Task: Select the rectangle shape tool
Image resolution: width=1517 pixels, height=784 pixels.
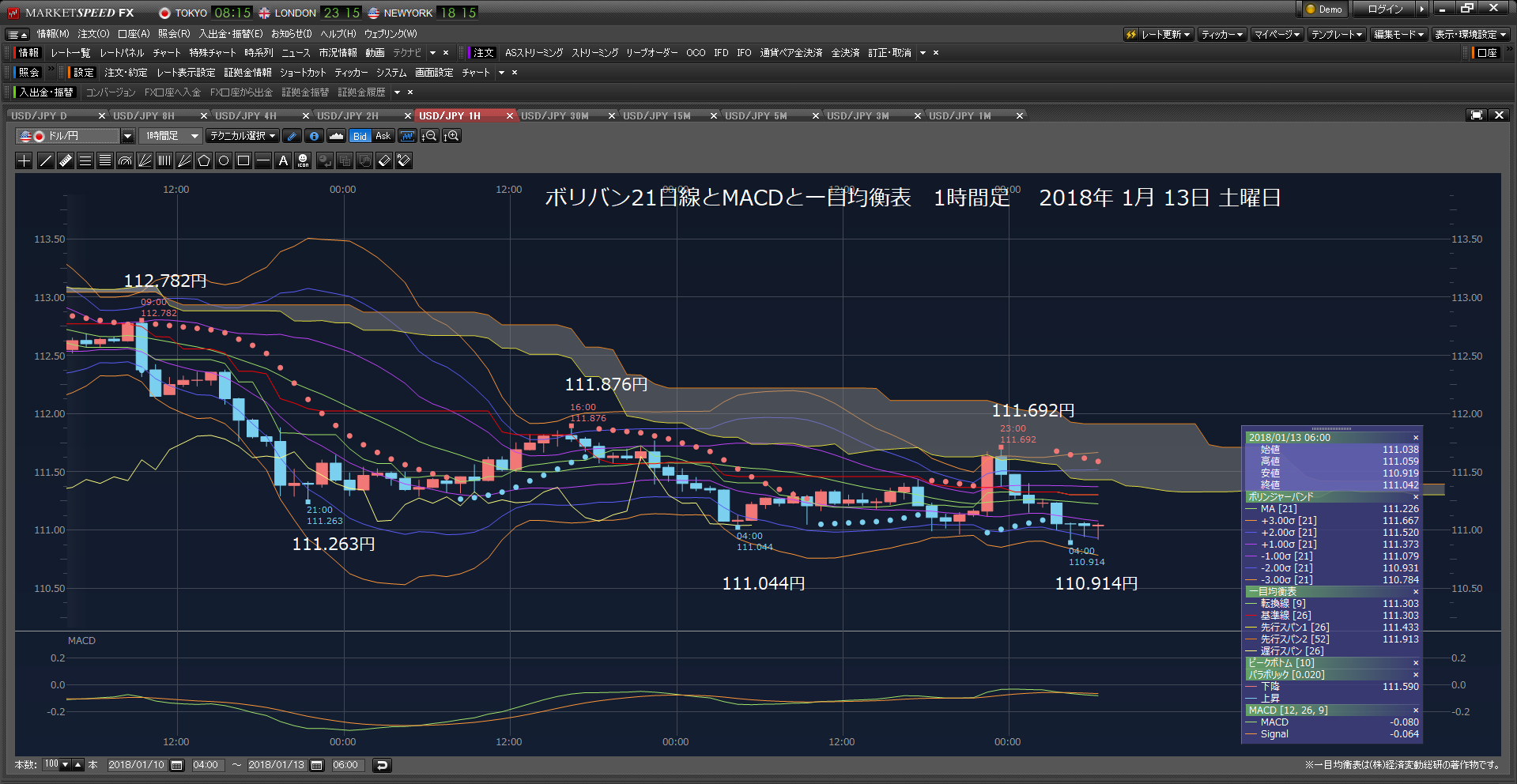Action: [x=243, y=161]
